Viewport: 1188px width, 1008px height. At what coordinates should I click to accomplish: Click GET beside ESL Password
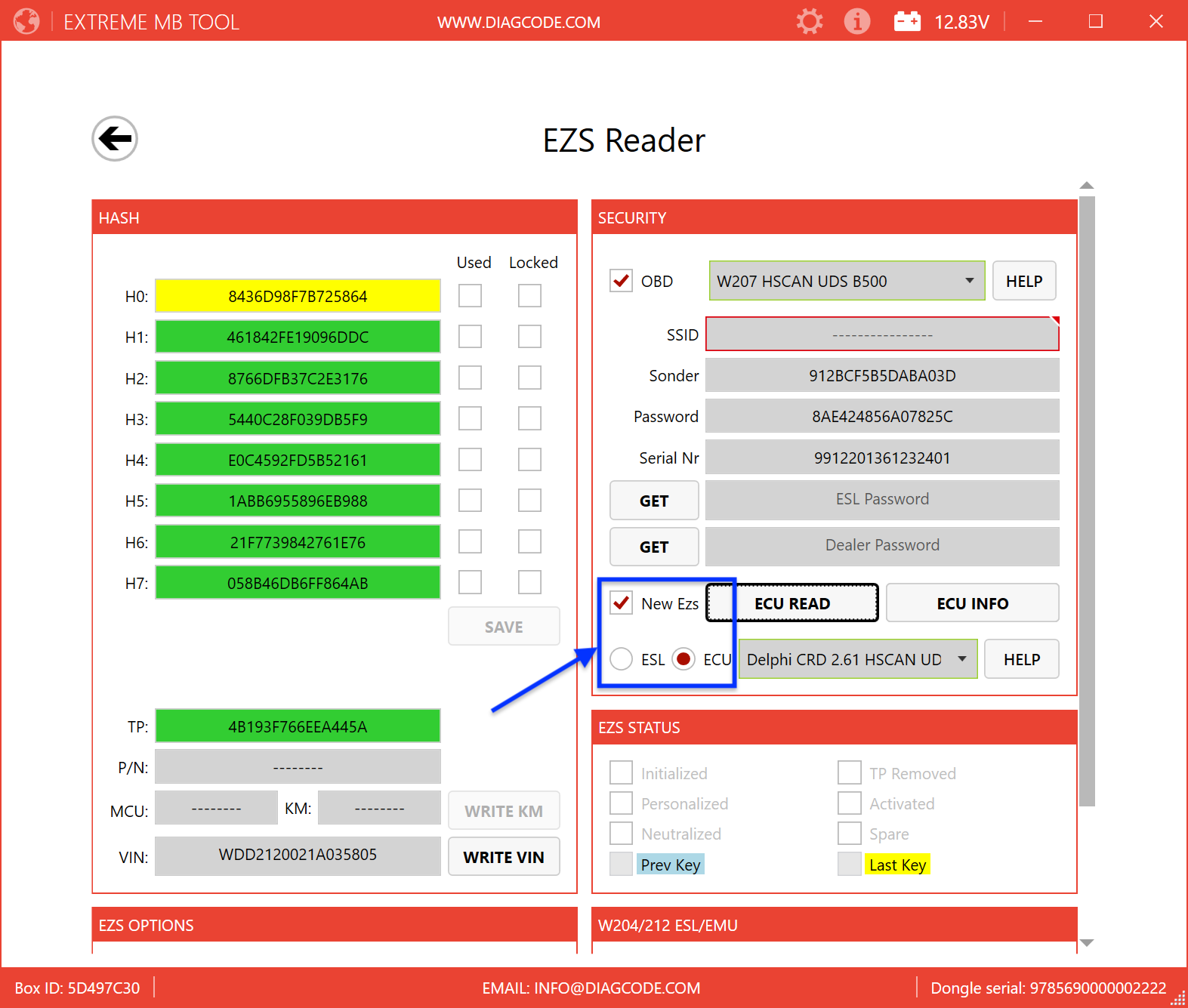coord(653,501)
